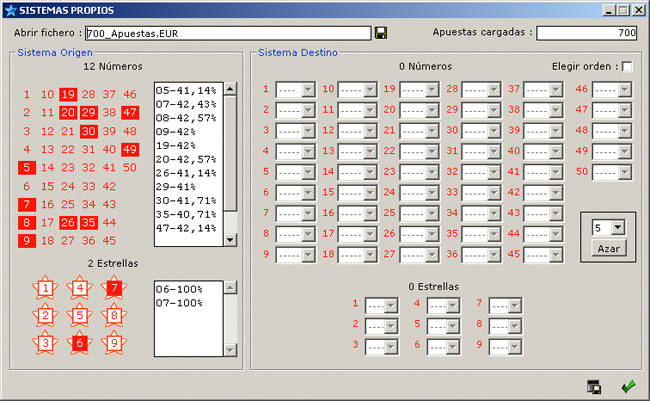The image size is (650, 401).
Task: Click the numbers list scroll down arrow
Action: click(230, 240)
